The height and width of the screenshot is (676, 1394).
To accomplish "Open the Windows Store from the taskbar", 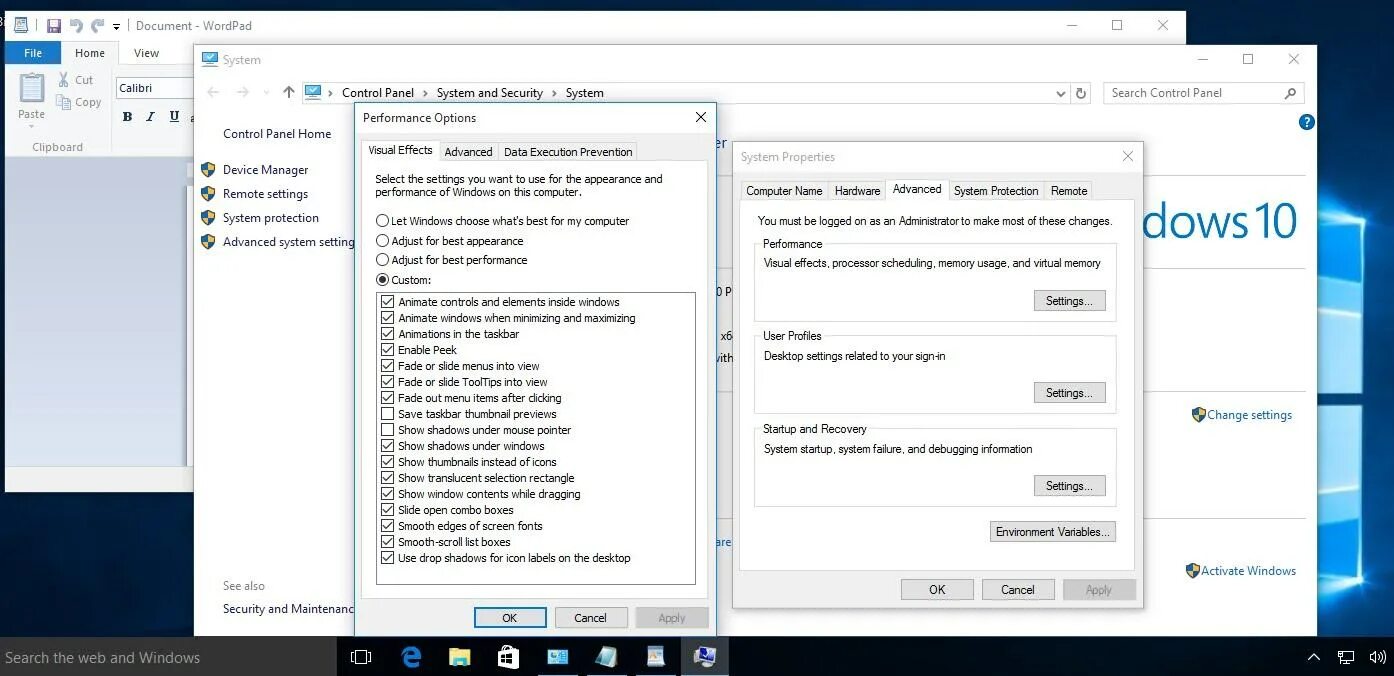I will (x=508, y=657).
